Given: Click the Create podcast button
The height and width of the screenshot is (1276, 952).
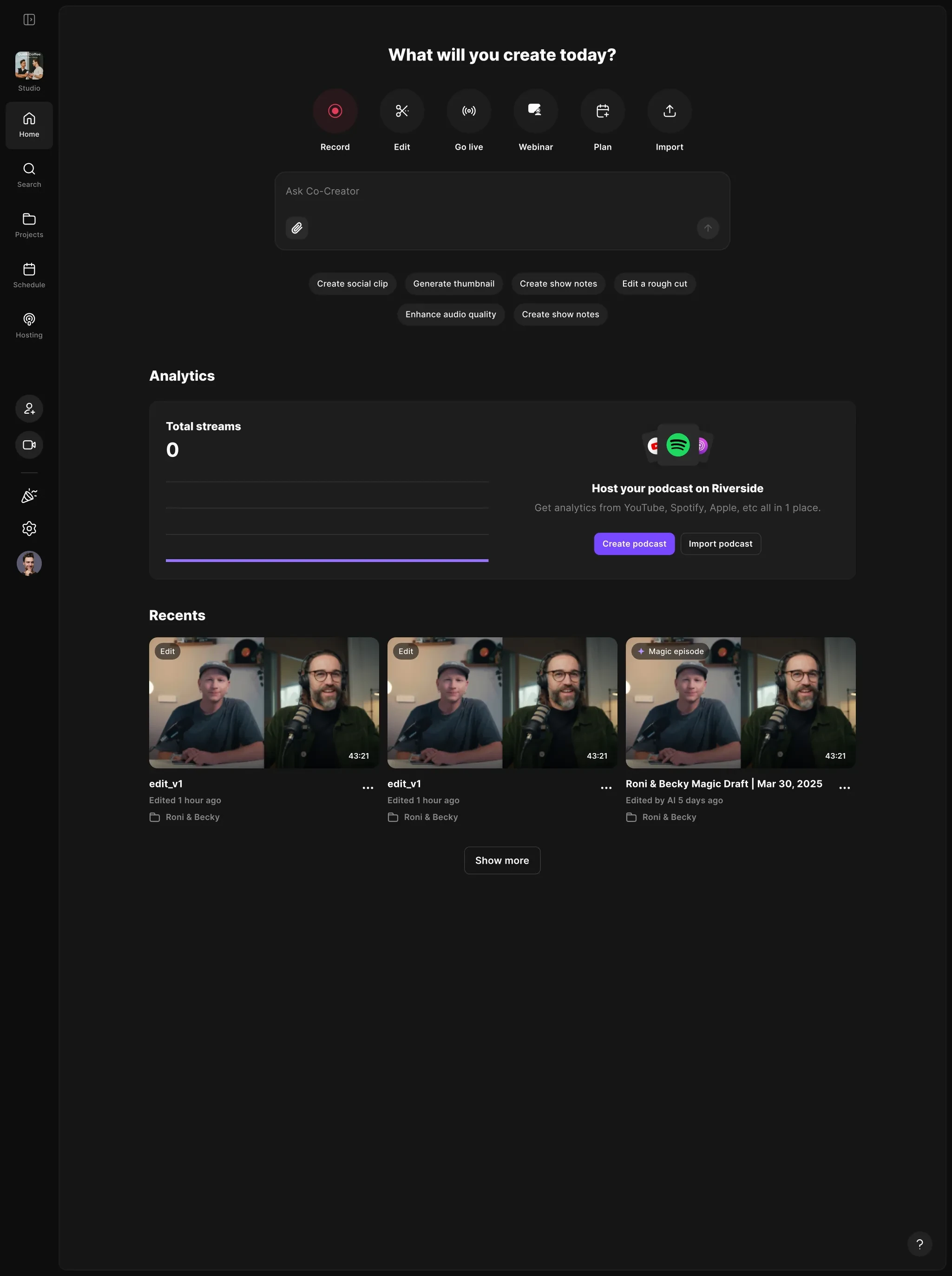Looking at the screenshot, I should click(x=634, y=544).
